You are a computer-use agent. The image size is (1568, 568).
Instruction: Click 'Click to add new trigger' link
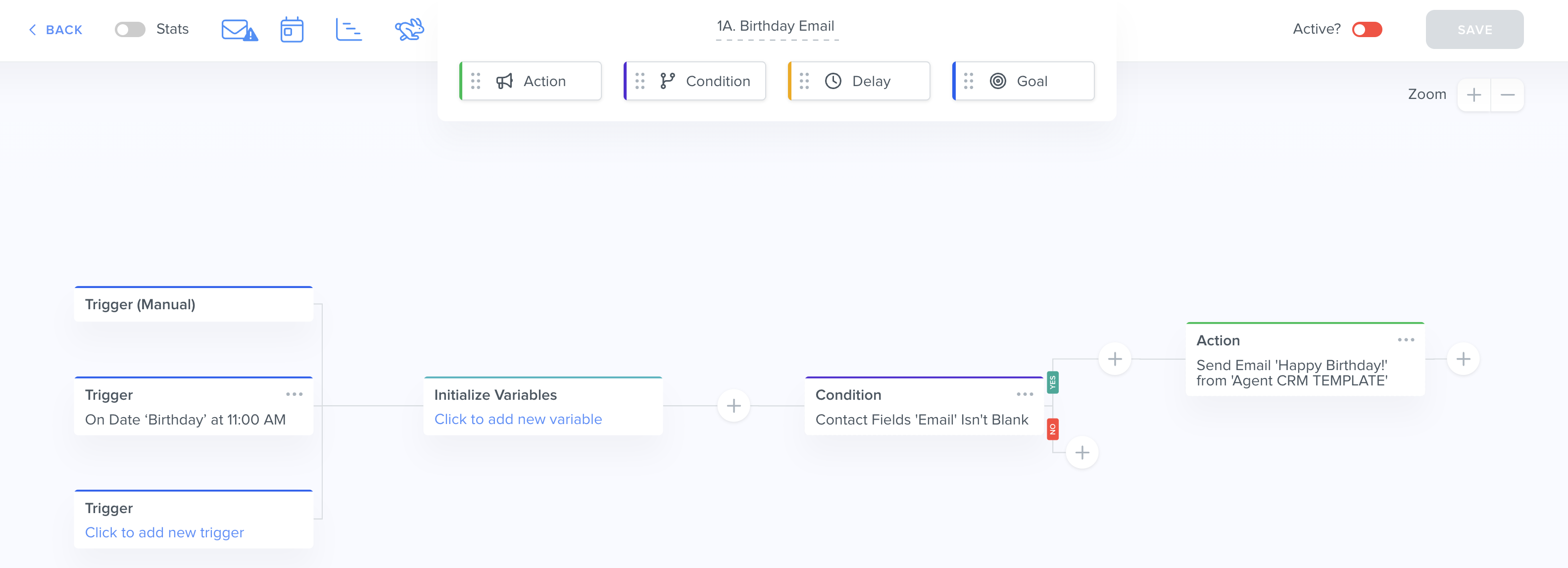pos(164,532)
